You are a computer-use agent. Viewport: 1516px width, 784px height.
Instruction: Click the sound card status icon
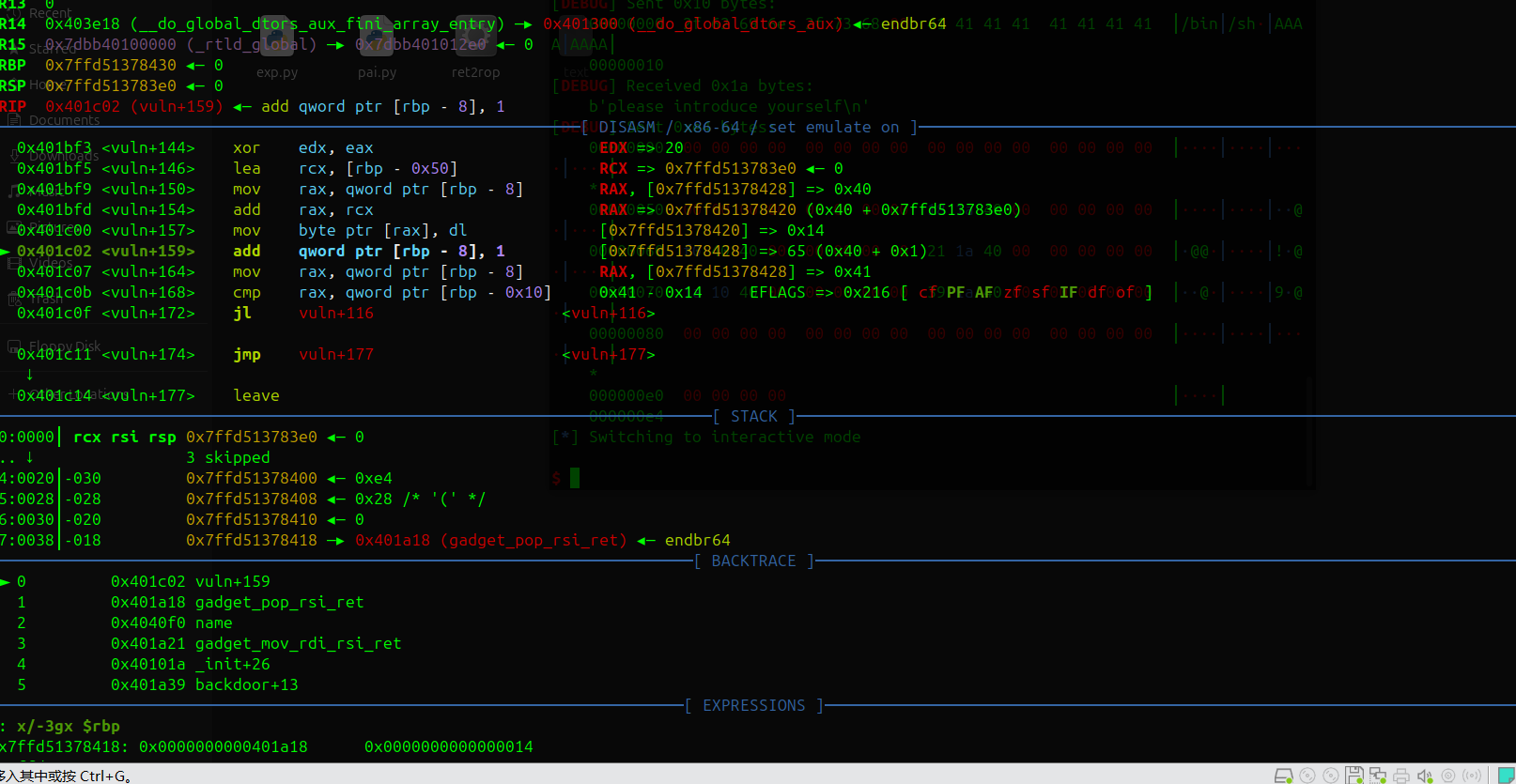[x=1425, y=776]
